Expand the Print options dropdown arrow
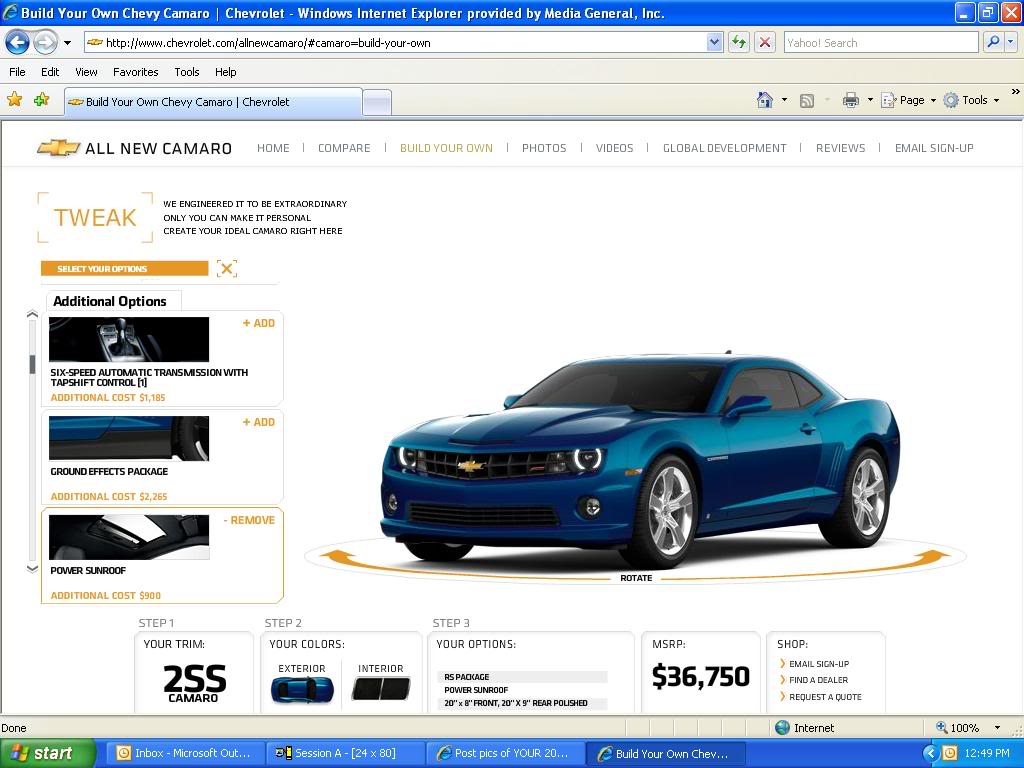The width and height of the screenshot is (1024, 768). [870, 100]
